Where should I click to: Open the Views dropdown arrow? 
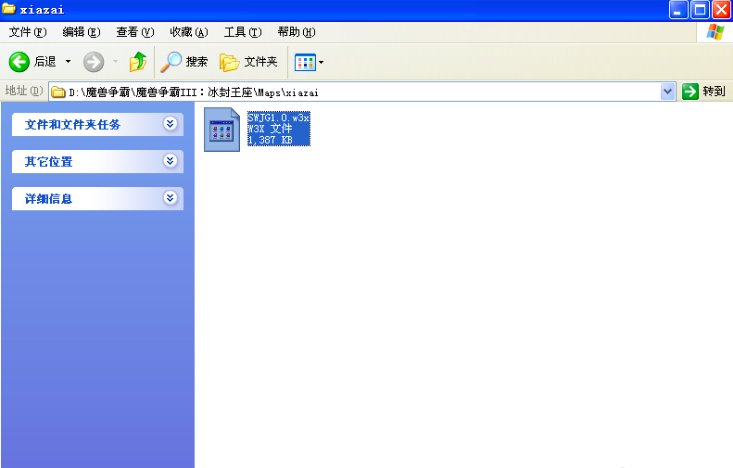[x=321, y=62]
